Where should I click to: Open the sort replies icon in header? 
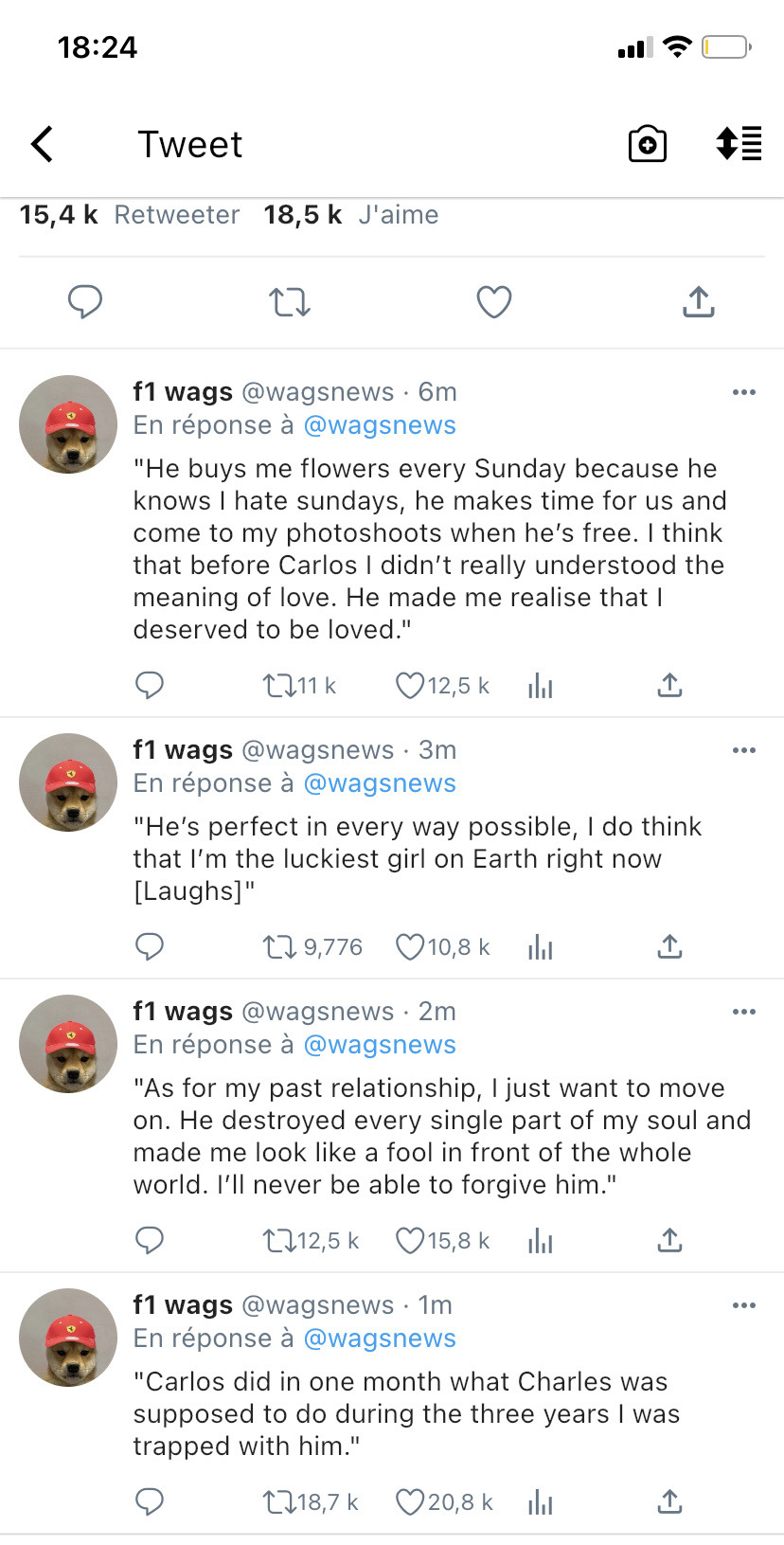coord(739,144)
